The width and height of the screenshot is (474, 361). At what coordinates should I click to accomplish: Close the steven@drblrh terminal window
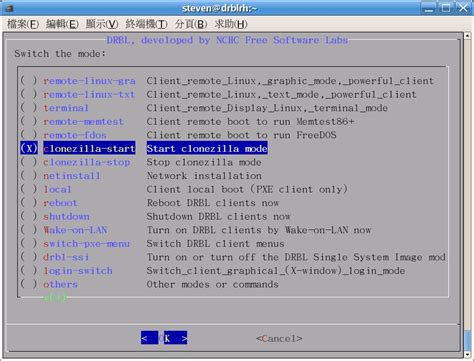(x=463, y=8)
